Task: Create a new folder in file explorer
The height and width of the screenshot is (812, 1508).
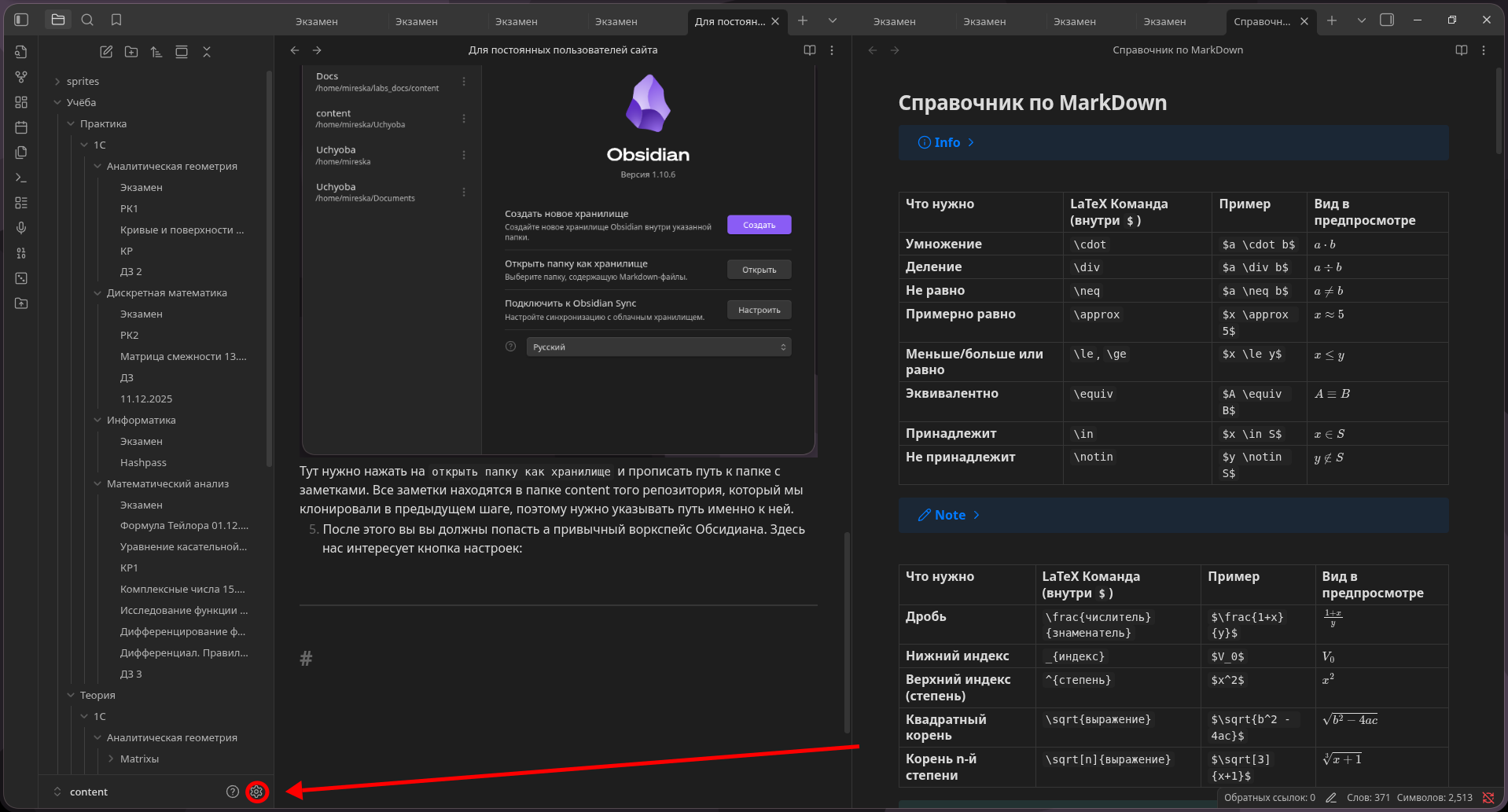Action: pos(131,52)
